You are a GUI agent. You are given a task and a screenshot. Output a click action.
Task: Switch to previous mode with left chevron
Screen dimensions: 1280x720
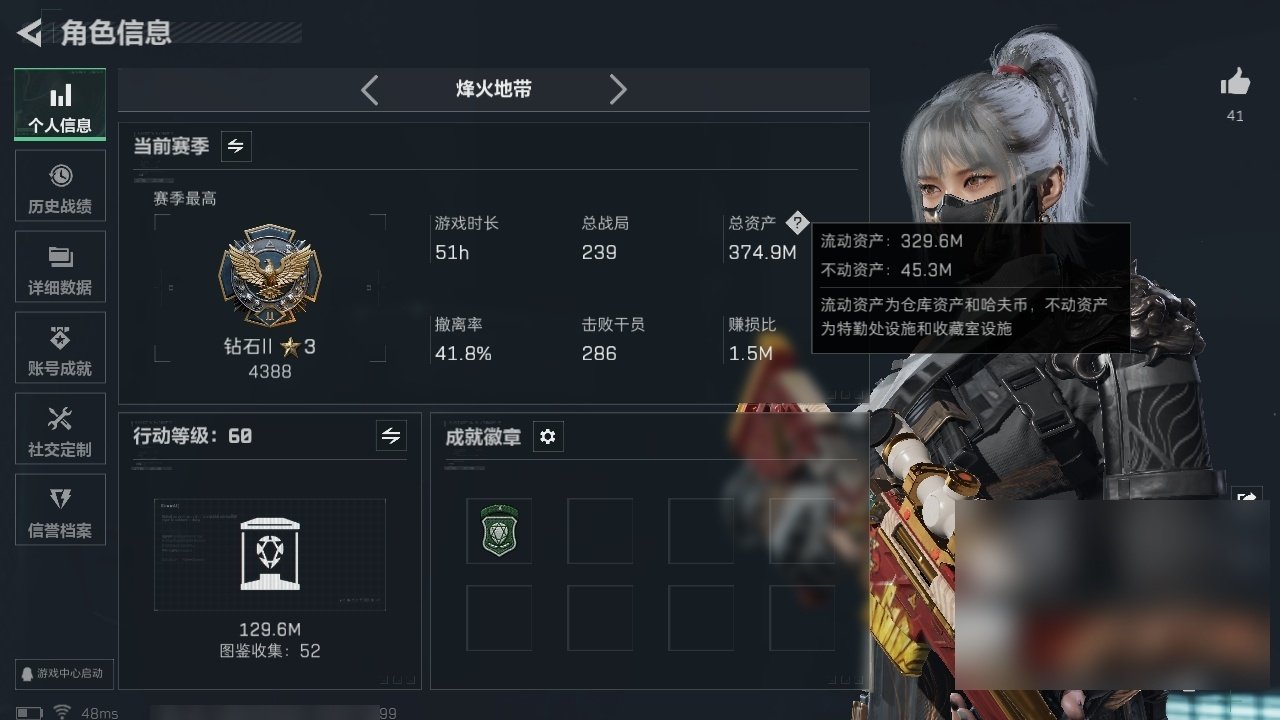coord(369,90)
